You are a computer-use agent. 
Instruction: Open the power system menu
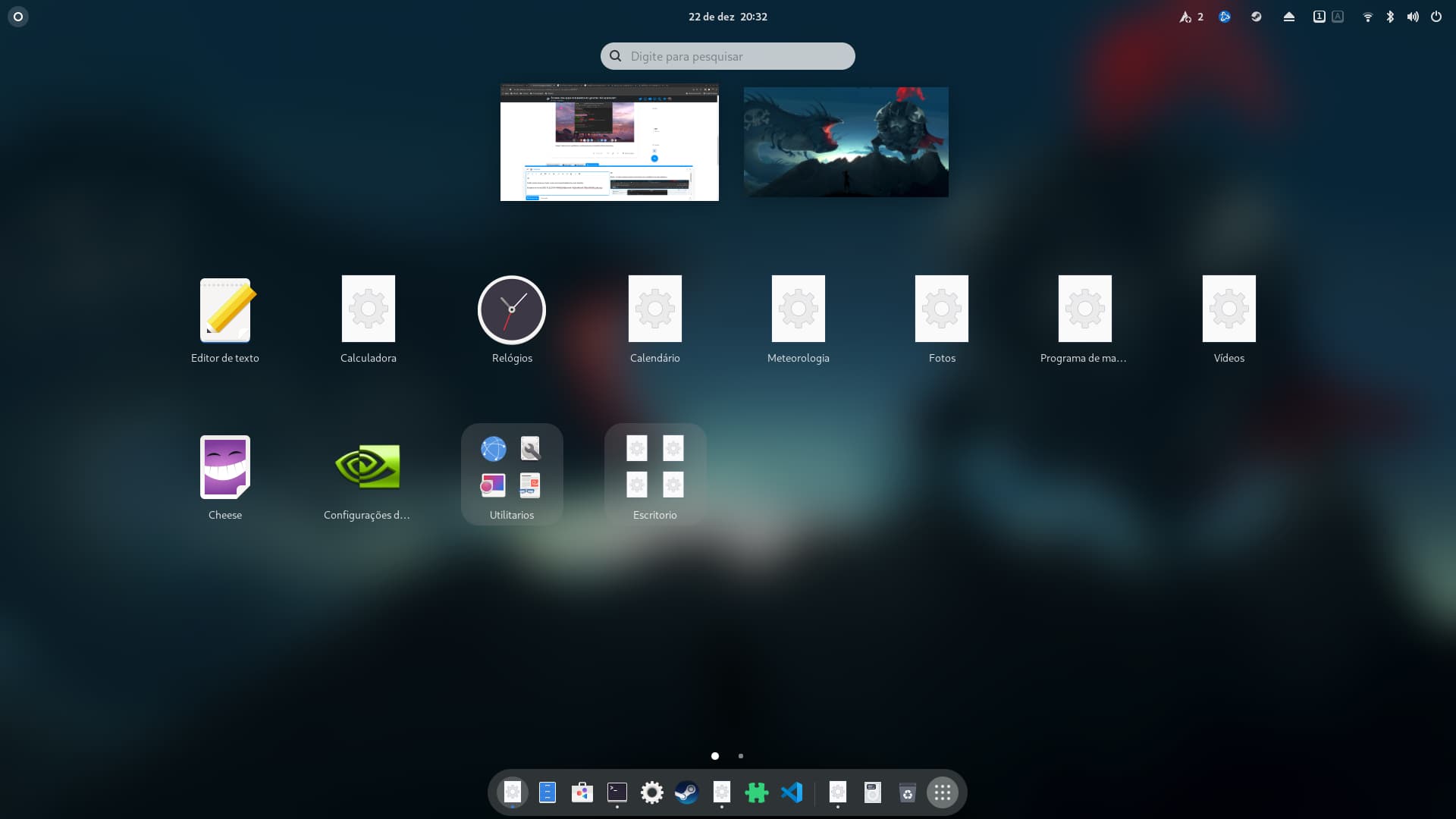[1436, 17]
